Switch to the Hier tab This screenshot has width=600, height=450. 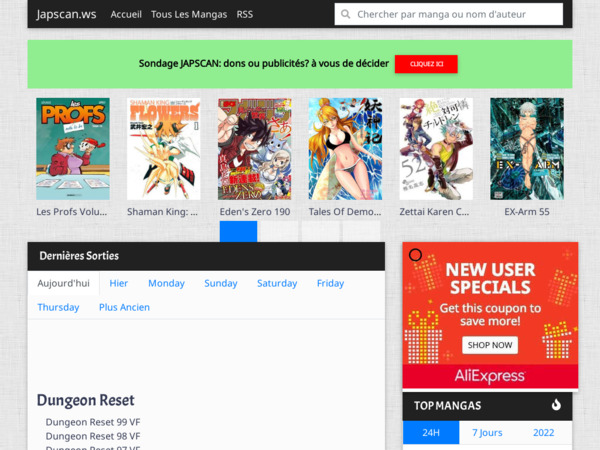tap(119, 283)
